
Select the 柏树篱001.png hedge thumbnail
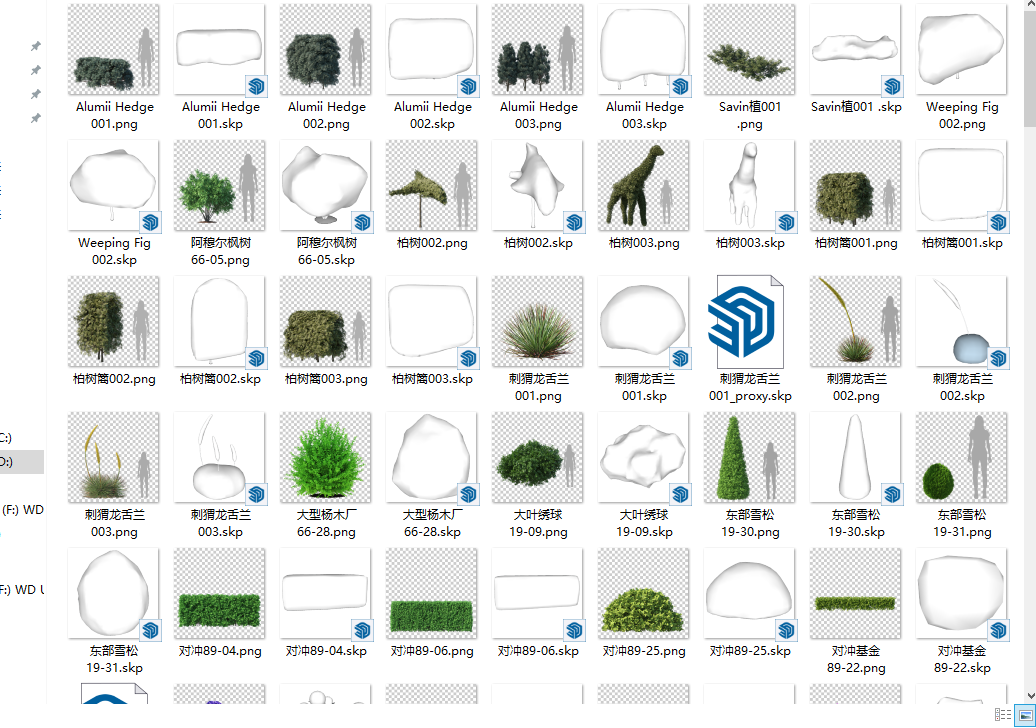856,186
